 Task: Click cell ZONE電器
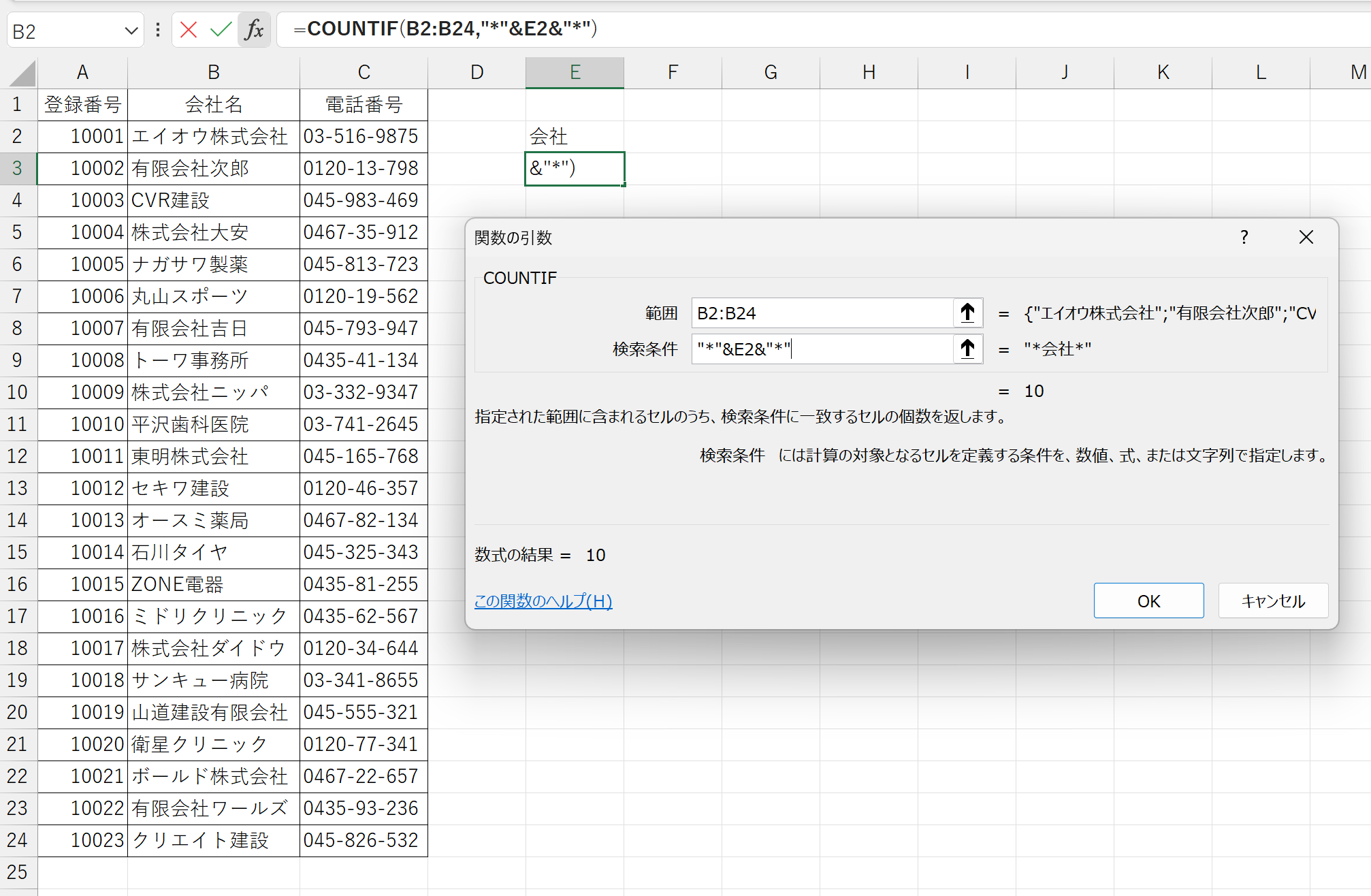click(x=214, y=584)
